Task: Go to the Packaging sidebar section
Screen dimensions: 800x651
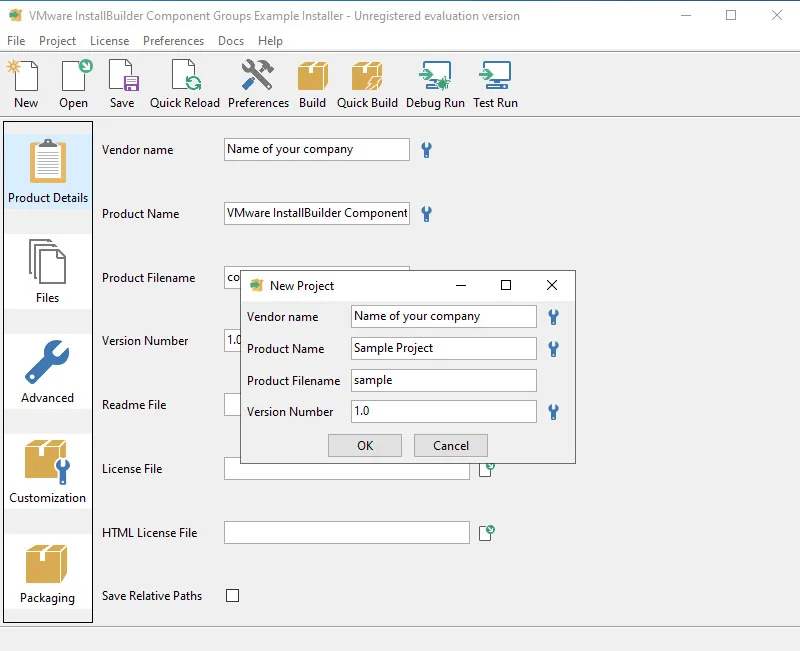Action: pyautogui.click(x=47, y=574)
